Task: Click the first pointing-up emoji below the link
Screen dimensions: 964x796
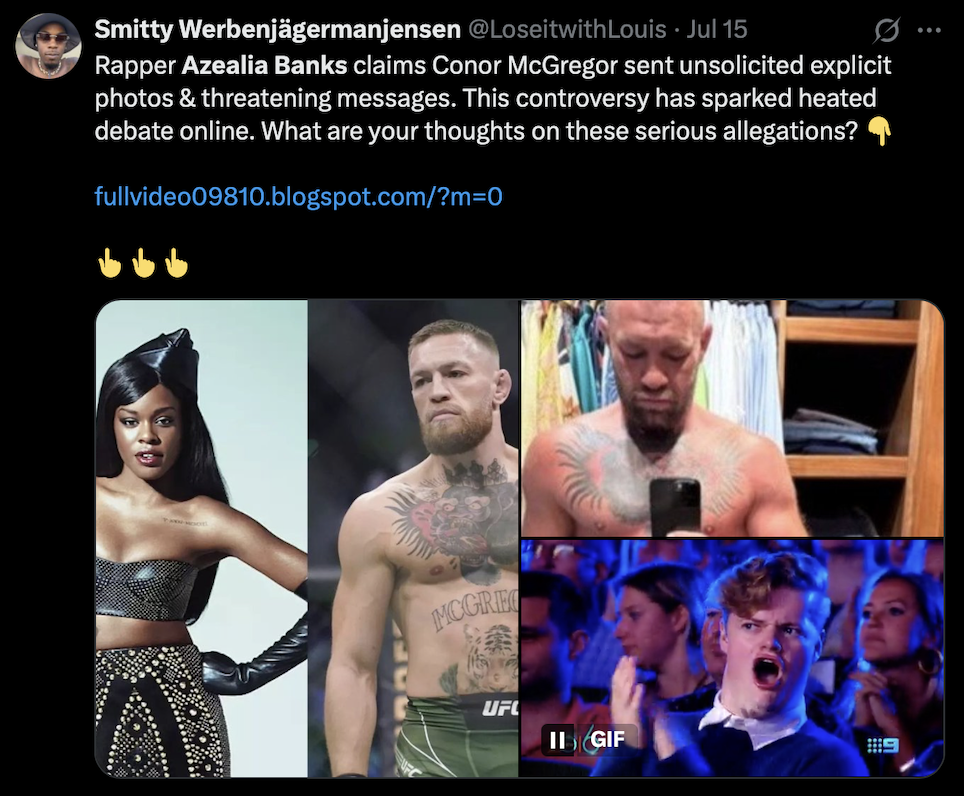Action: point(110,263)
